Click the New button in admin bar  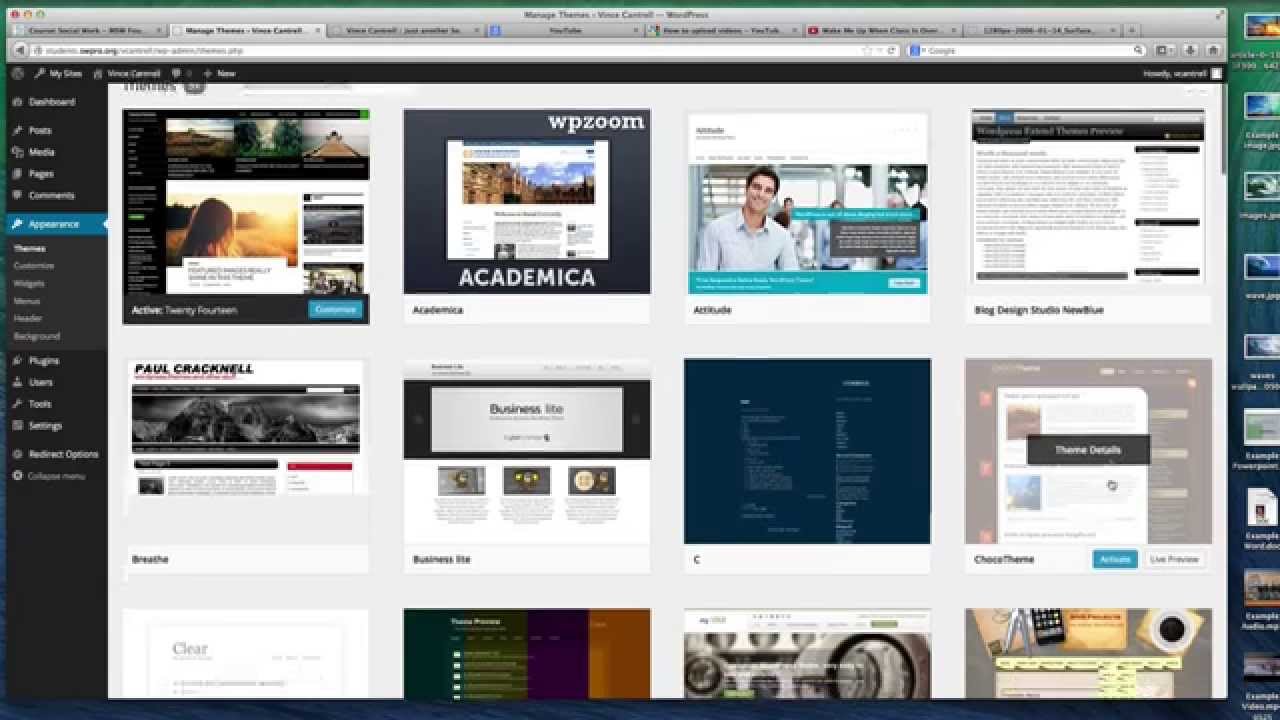pyautogui.click(x=220, y=73)
